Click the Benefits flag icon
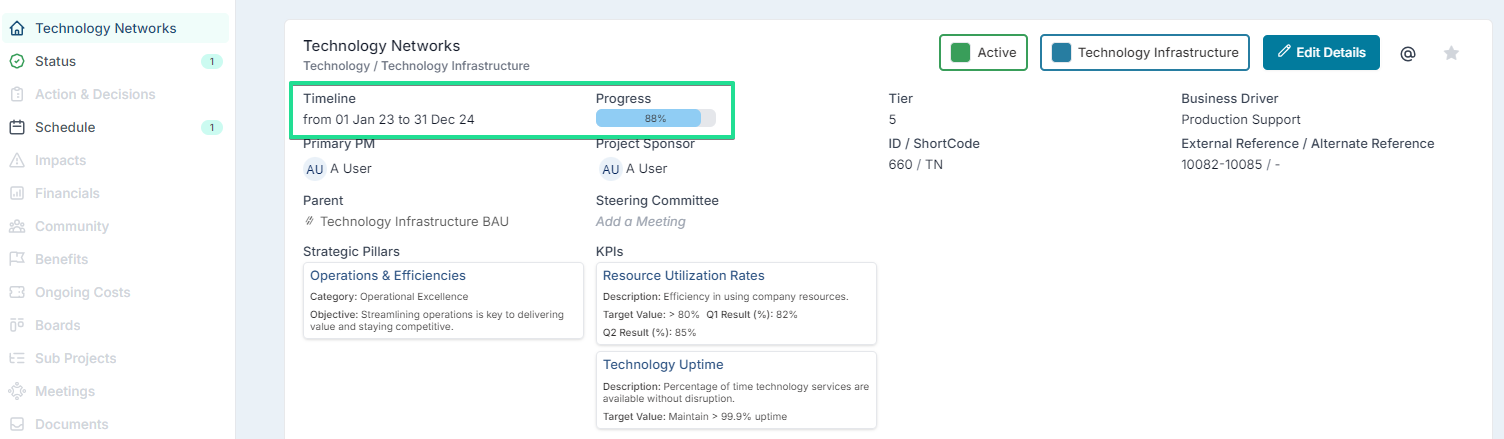Viewport: 1504px width, 439px height. (17, 259)
